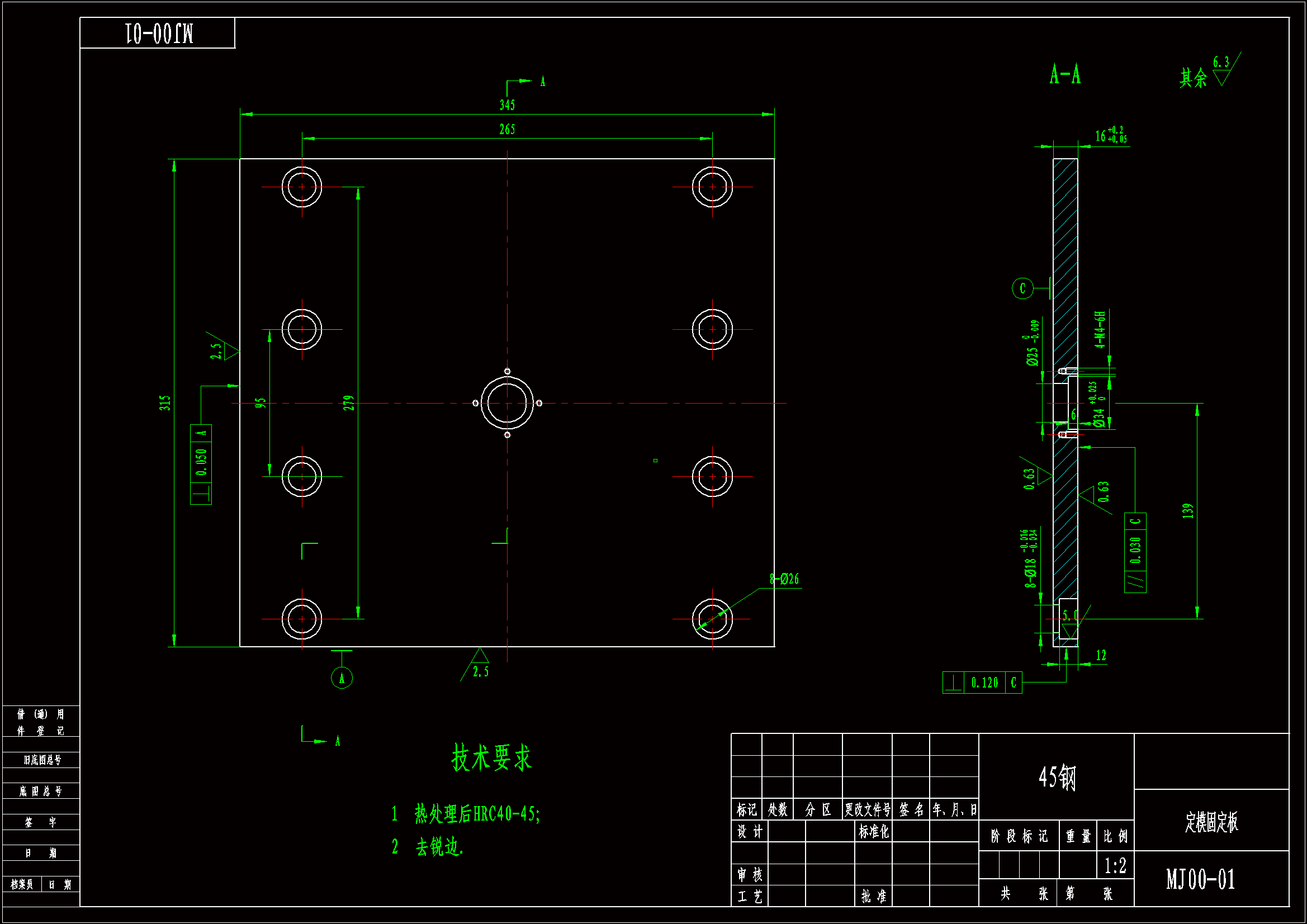Click the 45钢 material cell
Screen dimensions: 1307x924
click(x=1057, y=777)
